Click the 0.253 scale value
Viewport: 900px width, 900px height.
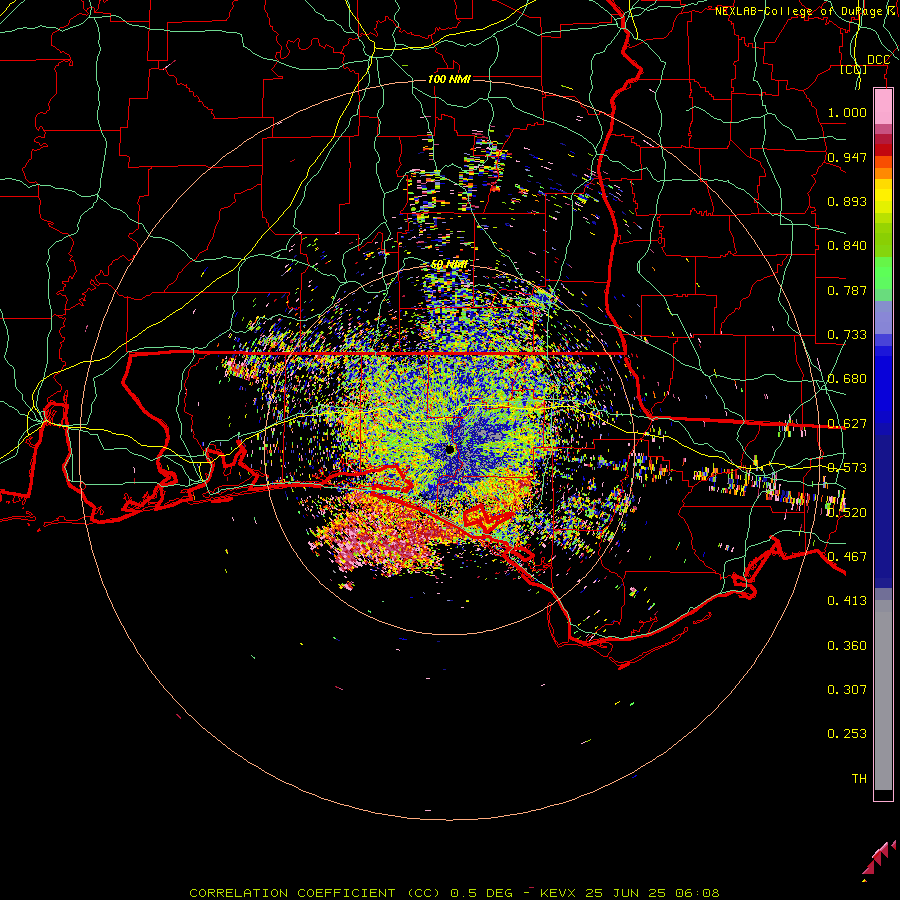847,734
